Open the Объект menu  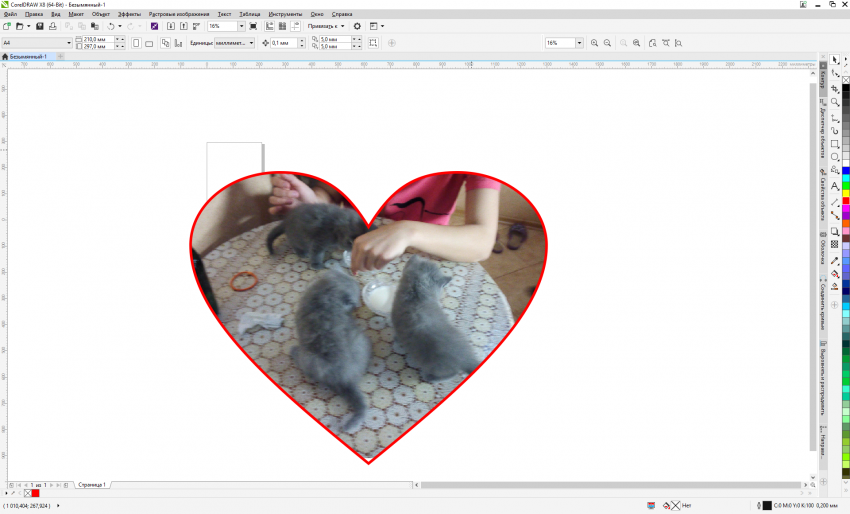coord(101,14)
